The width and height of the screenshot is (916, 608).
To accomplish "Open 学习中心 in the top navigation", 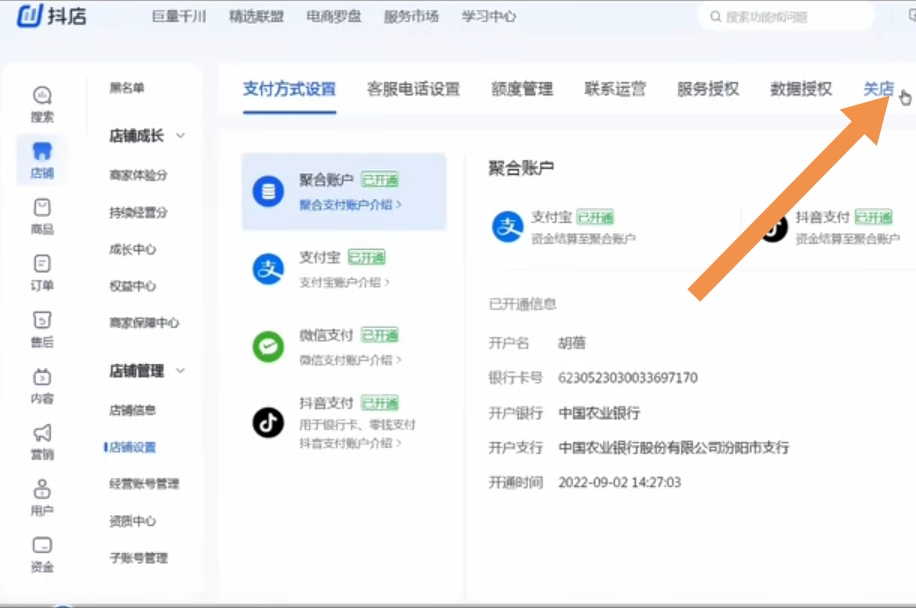I will pyautogui.click(x=488, y=16).
